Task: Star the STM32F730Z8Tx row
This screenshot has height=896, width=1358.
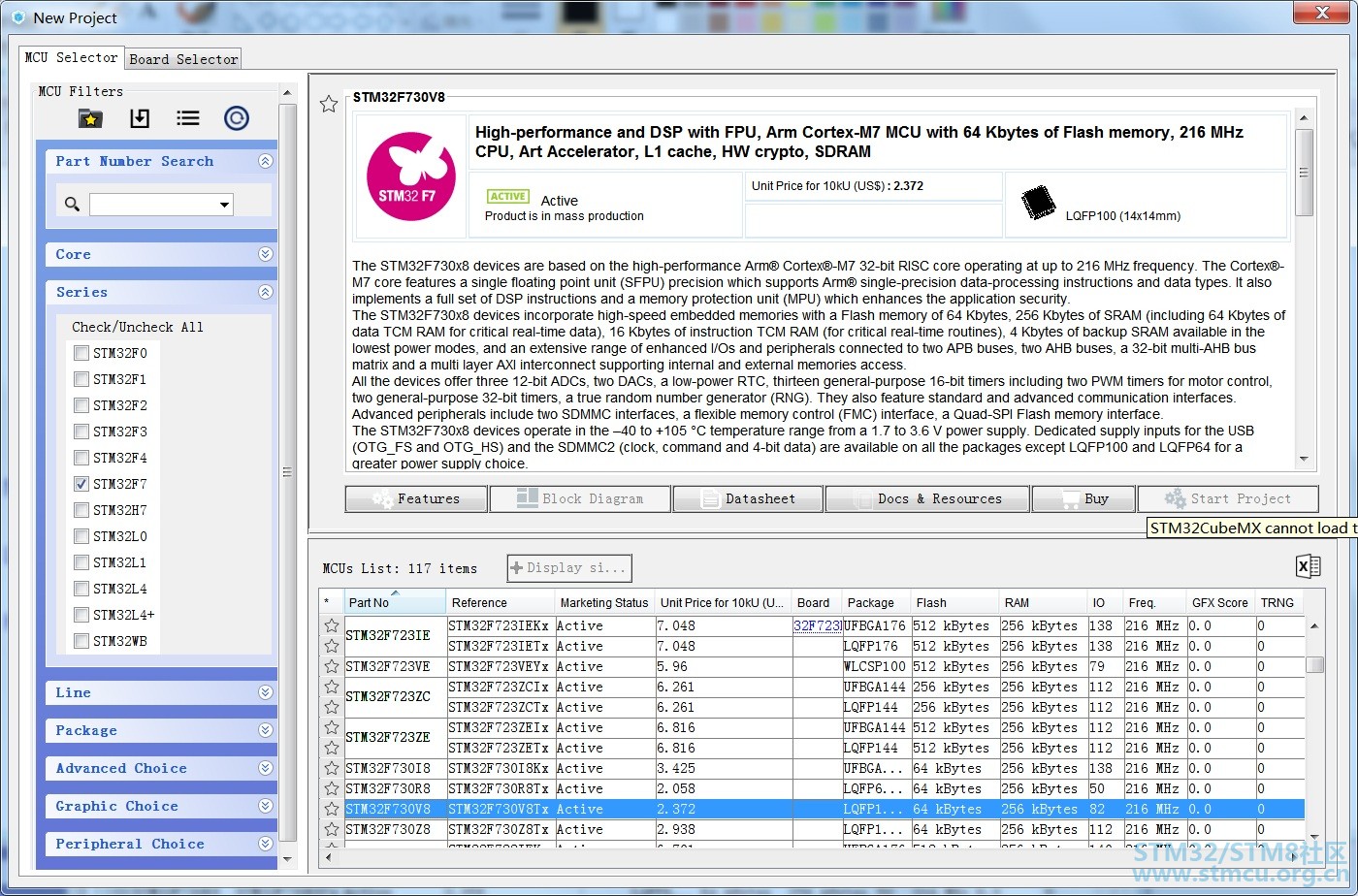Action: point(332,829)
